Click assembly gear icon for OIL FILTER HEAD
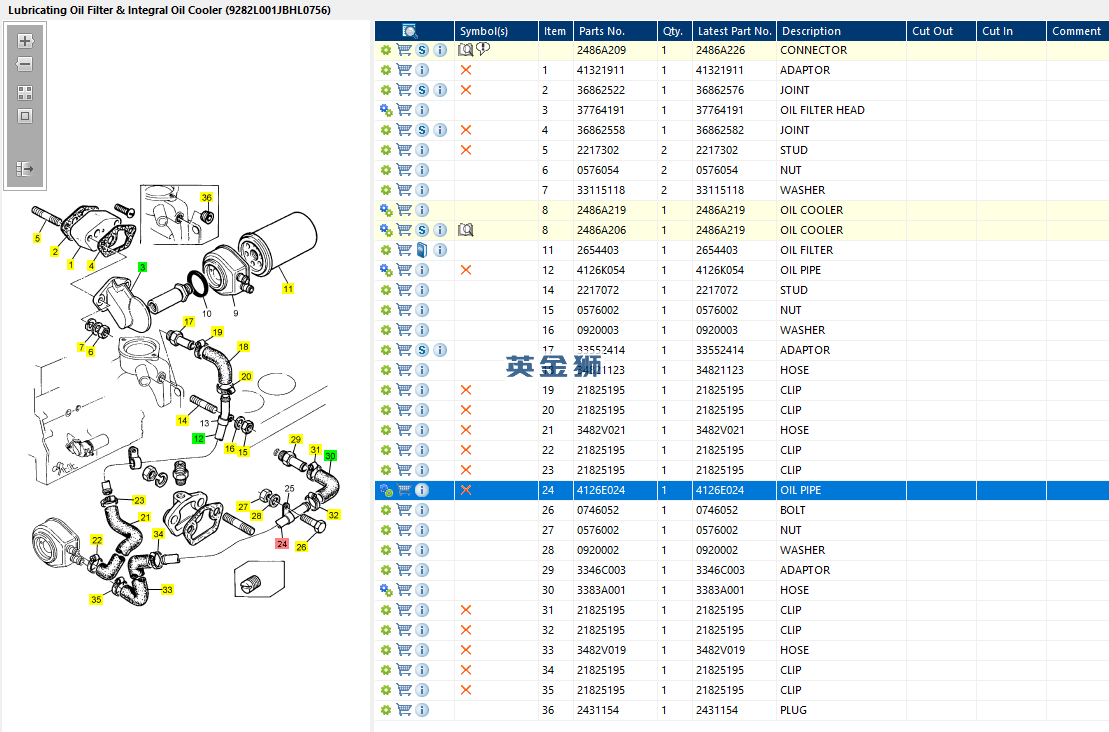This screenshot has height=732, width=1109. coord(385,110)
